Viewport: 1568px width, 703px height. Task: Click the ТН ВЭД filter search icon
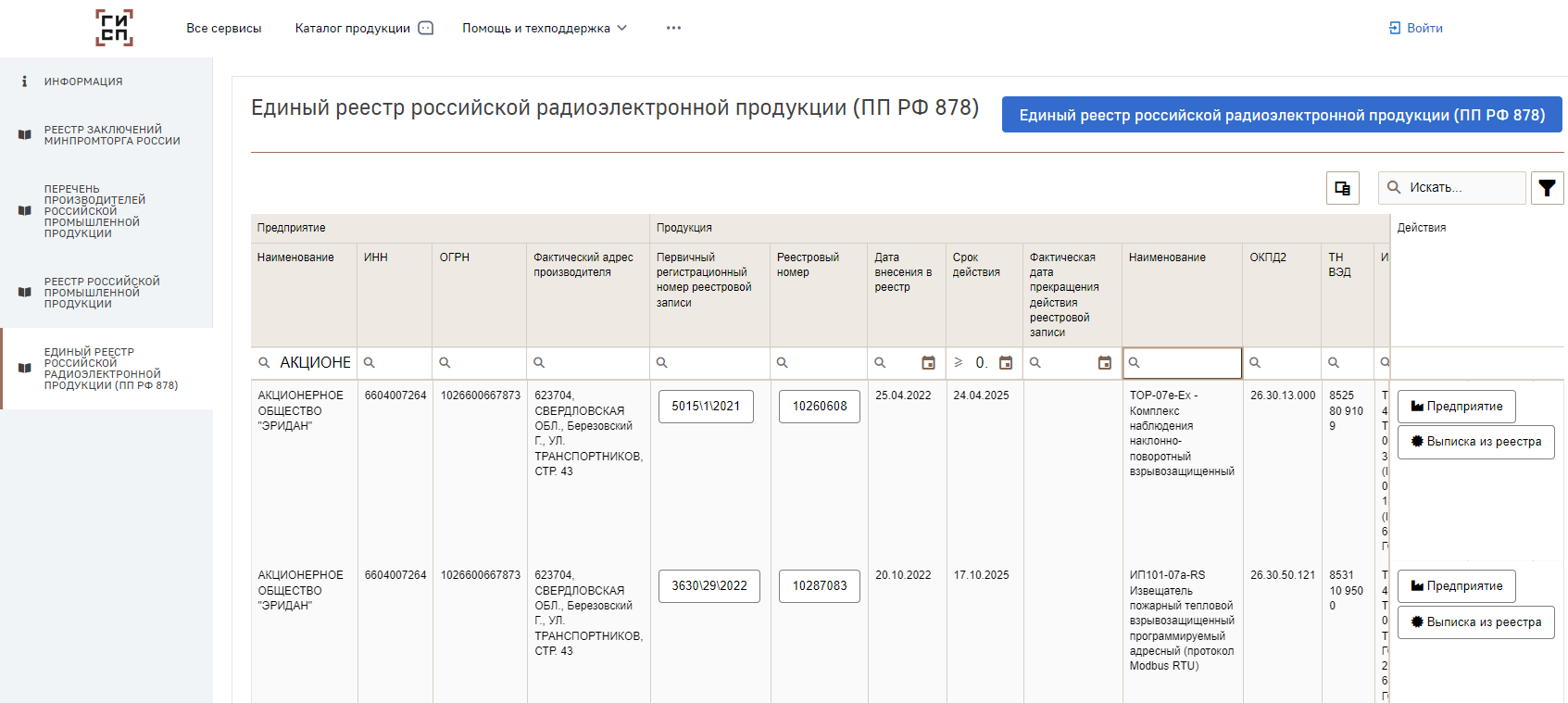click(x=1334, y=363)
